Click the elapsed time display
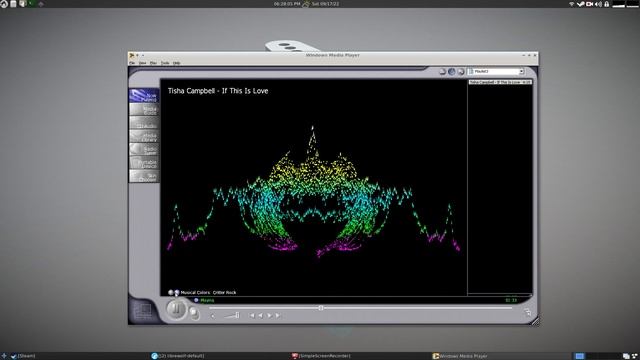The width and height of the screenshot is (640, 360). pos(511,300)
